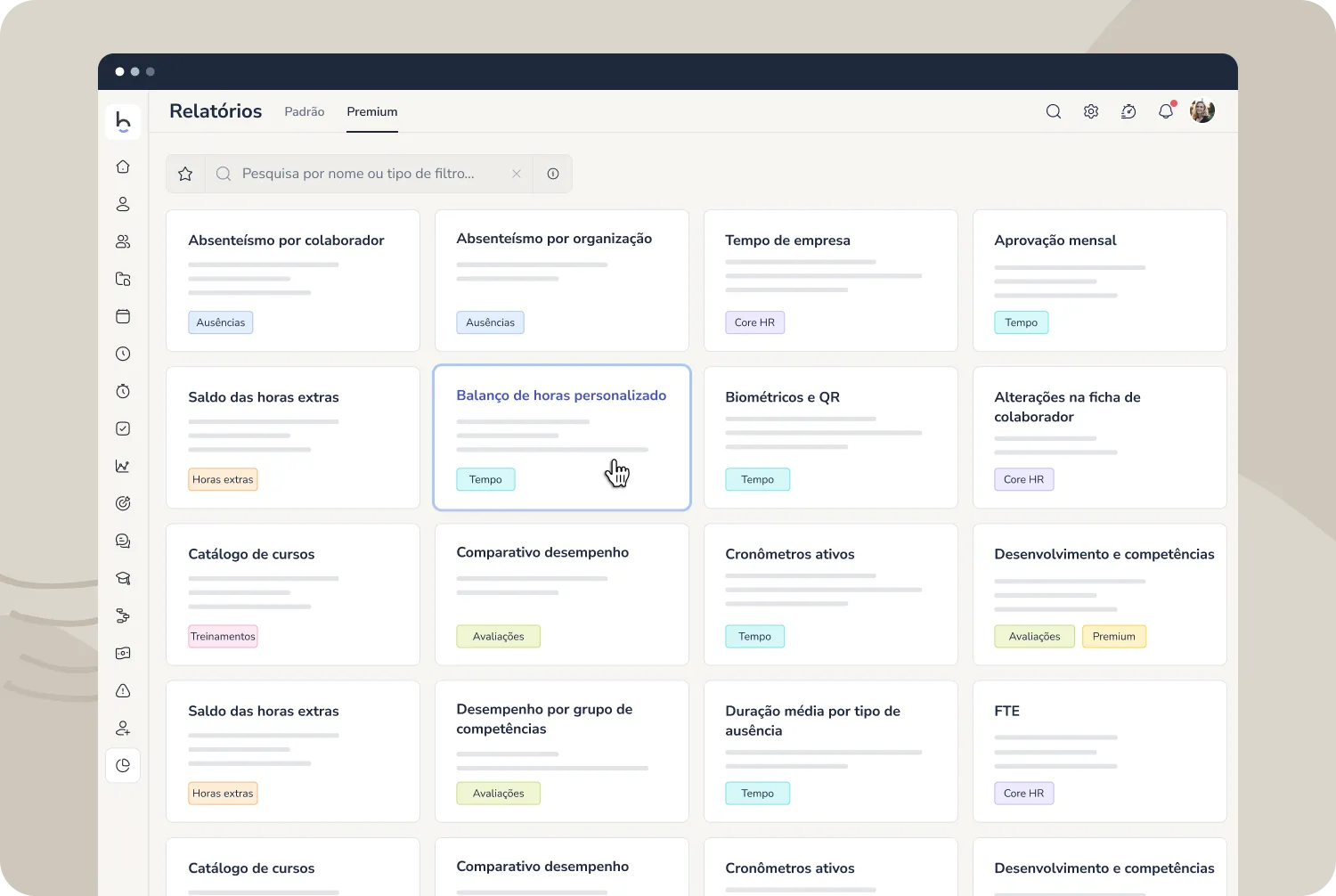Open the target goals sidebar icon

click(x=123, y=503)
